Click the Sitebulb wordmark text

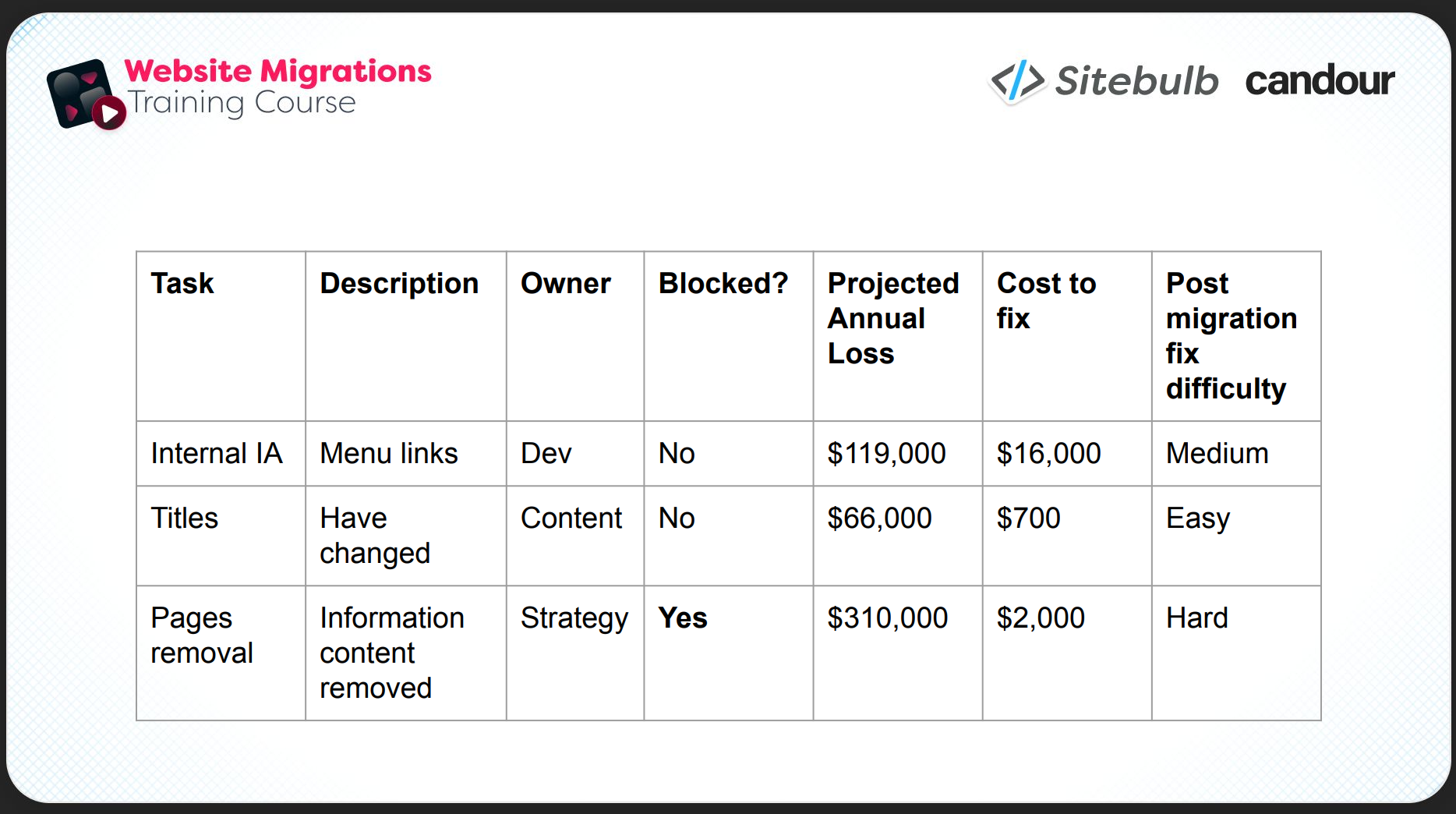1136,81
